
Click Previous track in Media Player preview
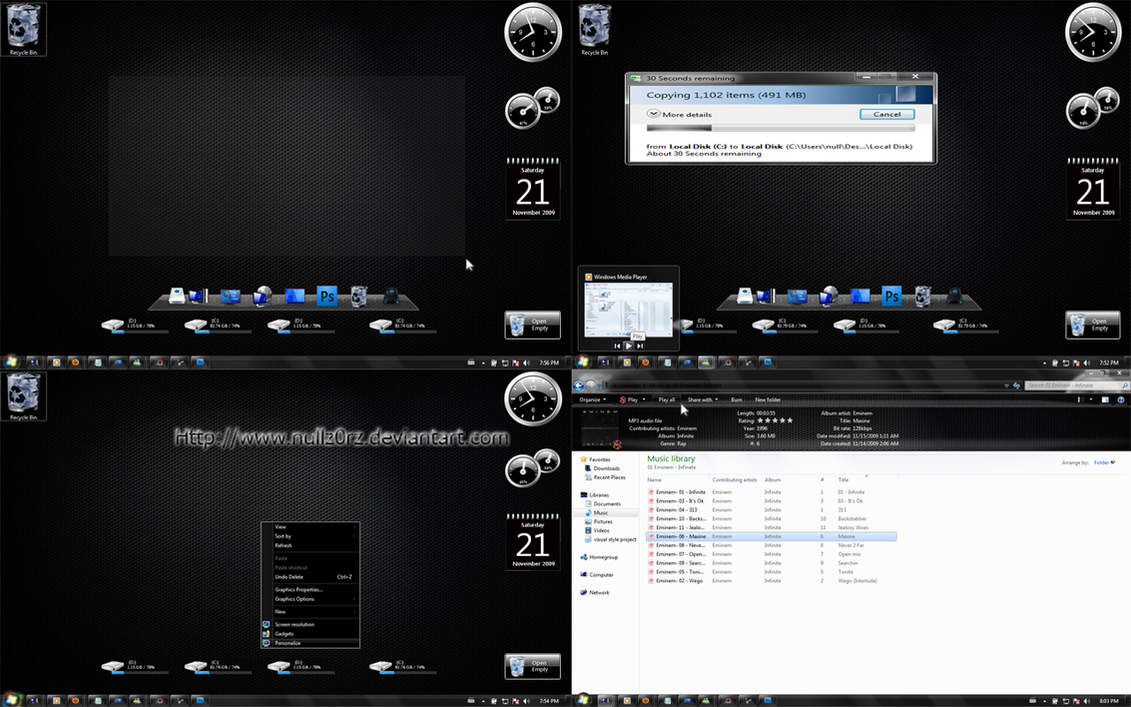pos(617,346)
